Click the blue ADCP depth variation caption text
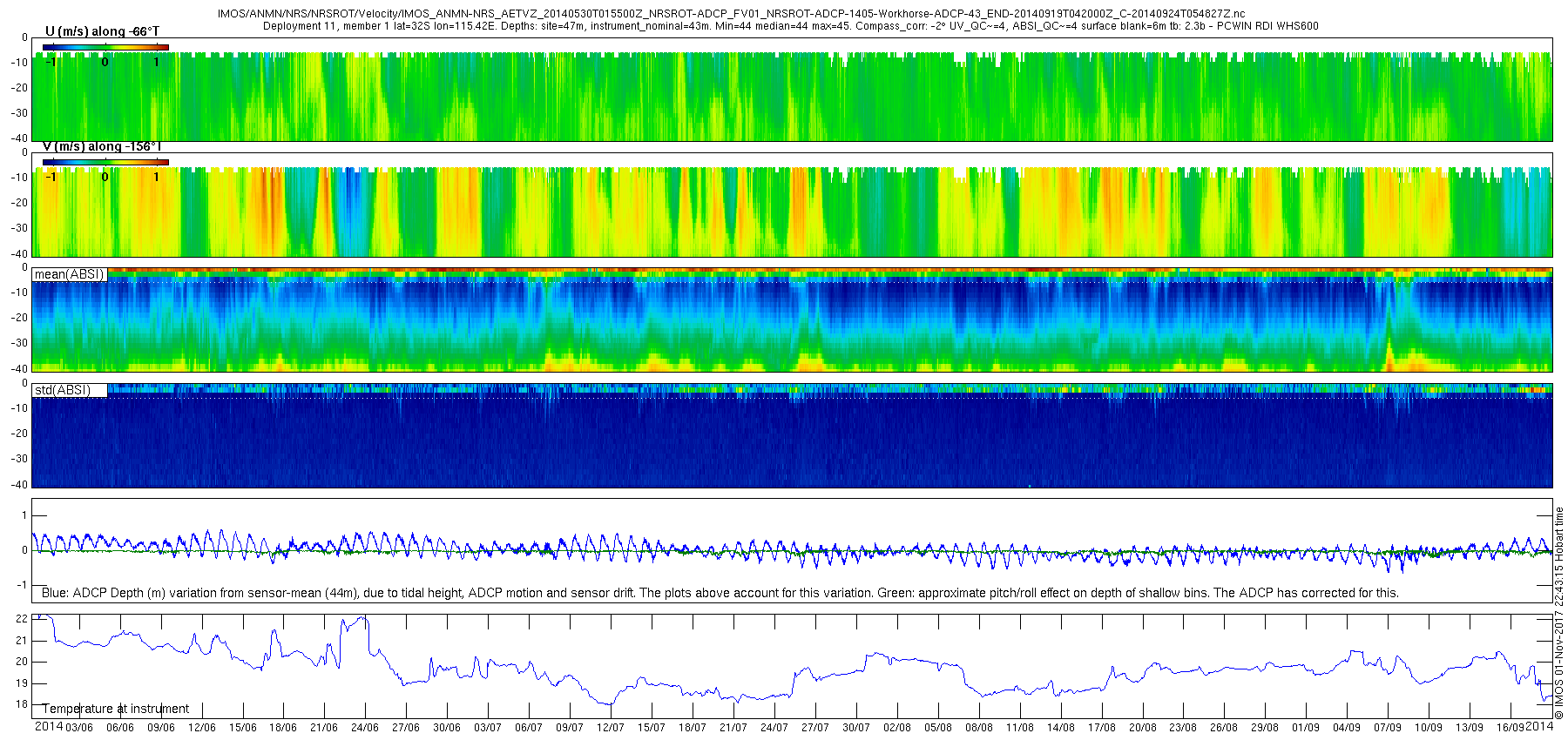 720,593
